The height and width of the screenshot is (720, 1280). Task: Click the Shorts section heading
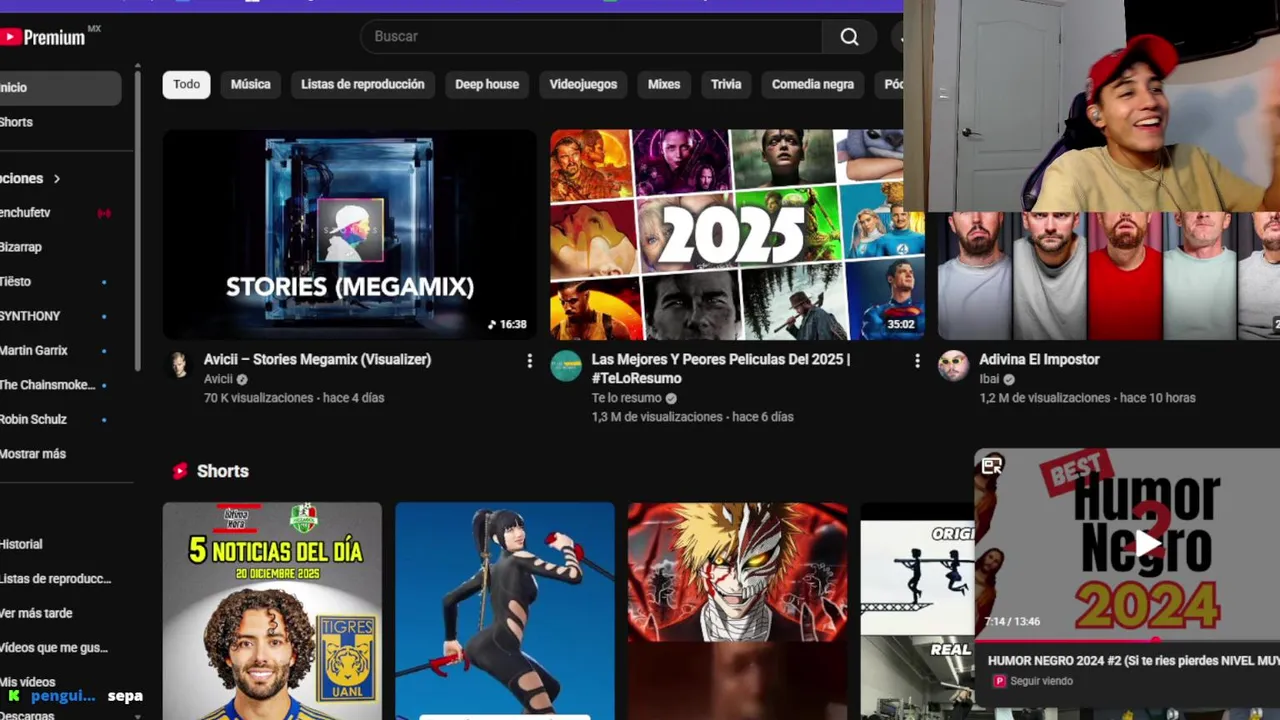point(223,471)
